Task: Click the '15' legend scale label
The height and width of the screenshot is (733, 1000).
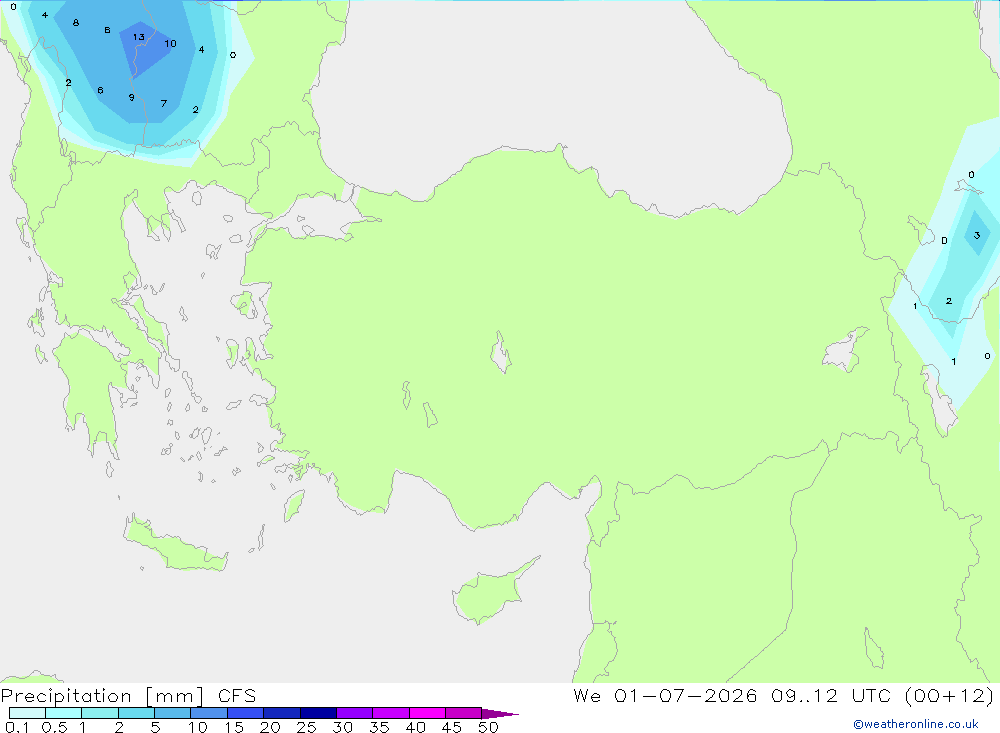Action: point(234,727)
